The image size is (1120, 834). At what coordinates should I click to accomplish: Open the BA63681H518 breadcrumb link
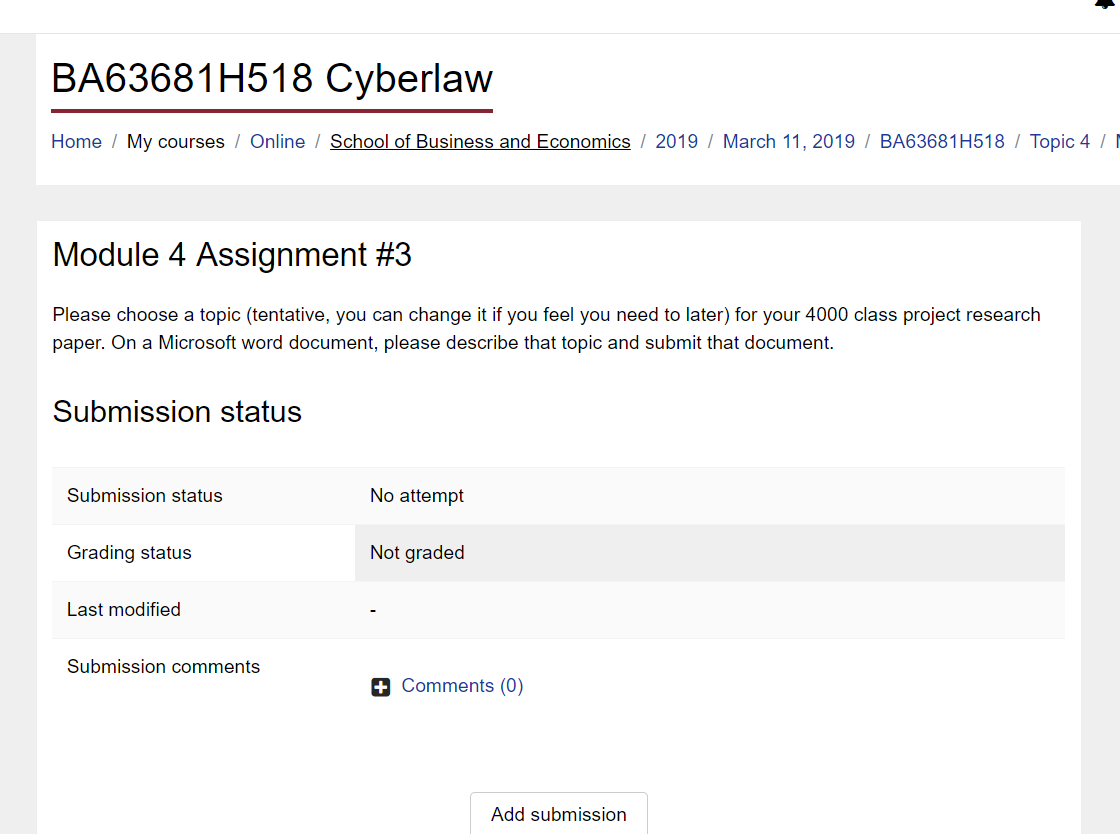pyautogui.click(x=941, y=141)
